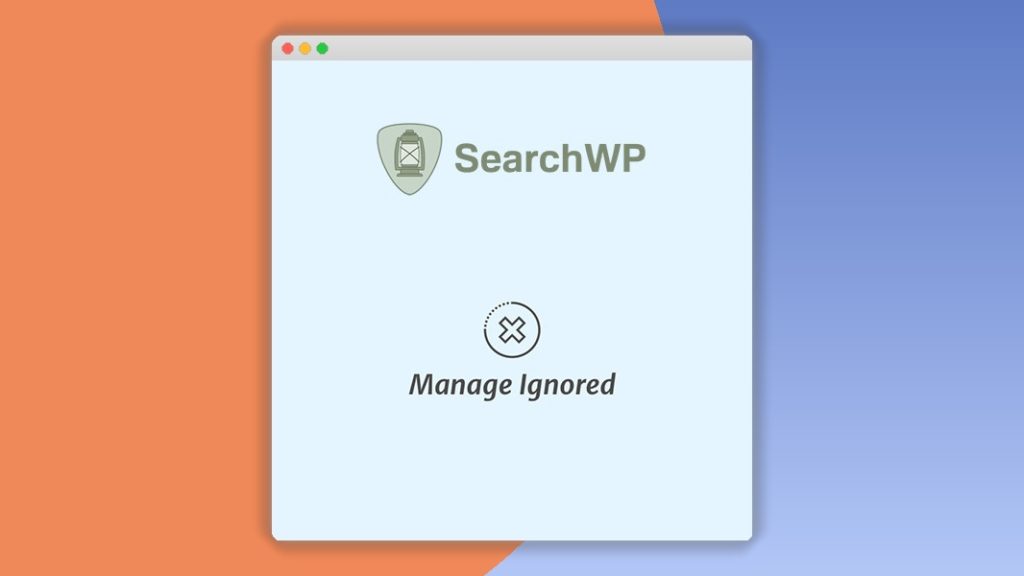1024x576 pixels.
Task: Open the Manage Ignored label
Action: click(512, 385)
